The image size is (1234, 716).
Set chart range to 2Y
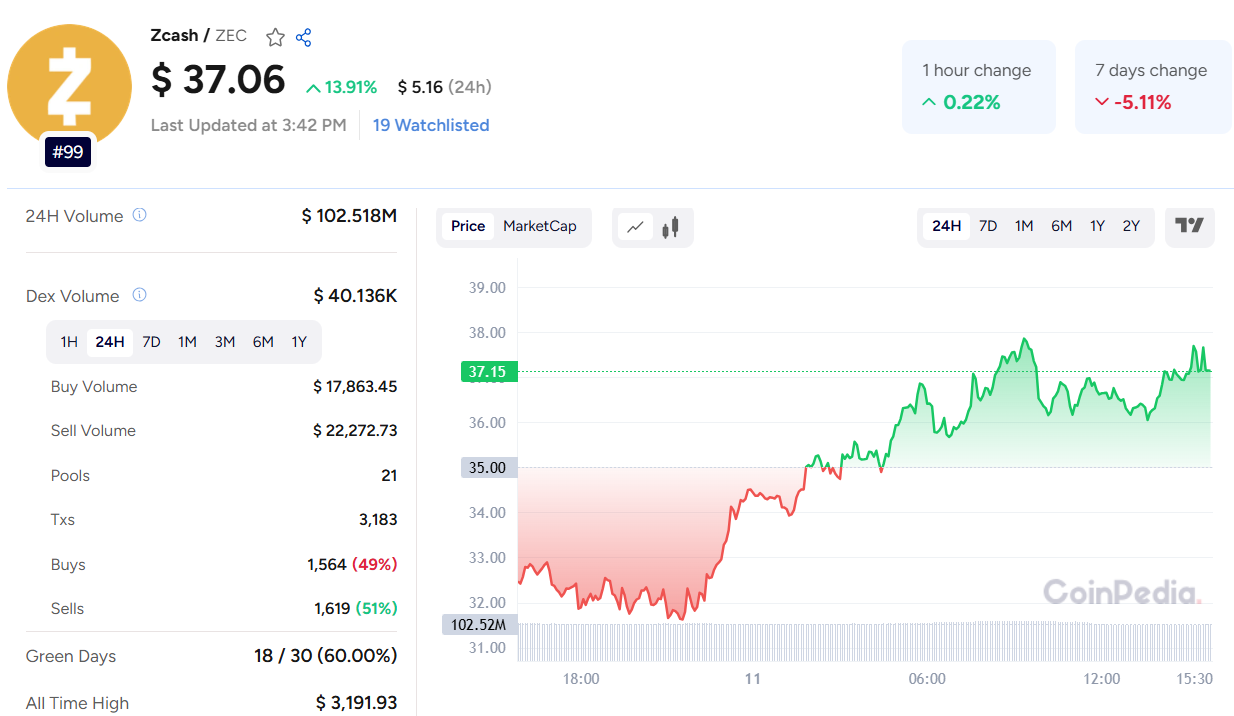click(1131, 226)
